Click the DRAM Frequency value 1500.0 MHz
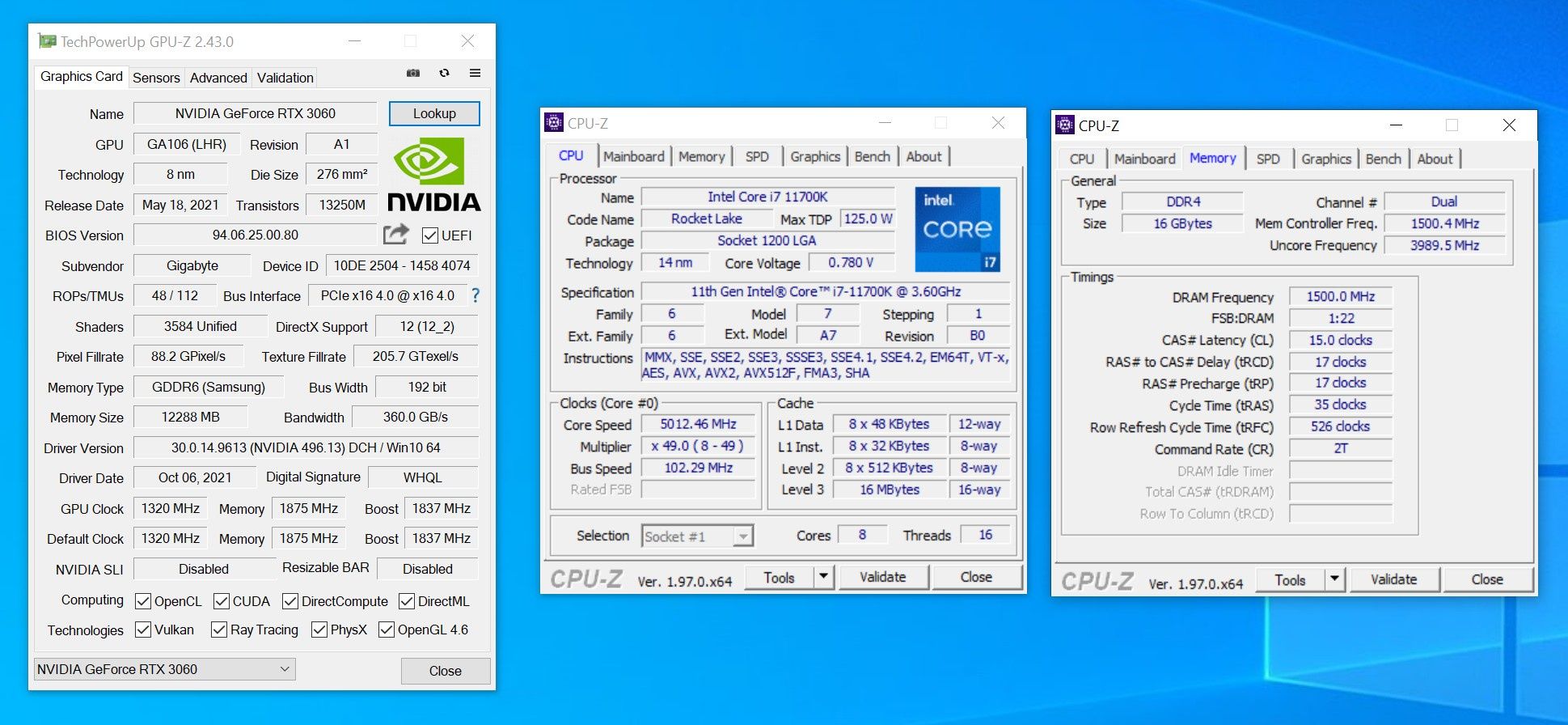The image size is (1568, 725). (1340, 296)
